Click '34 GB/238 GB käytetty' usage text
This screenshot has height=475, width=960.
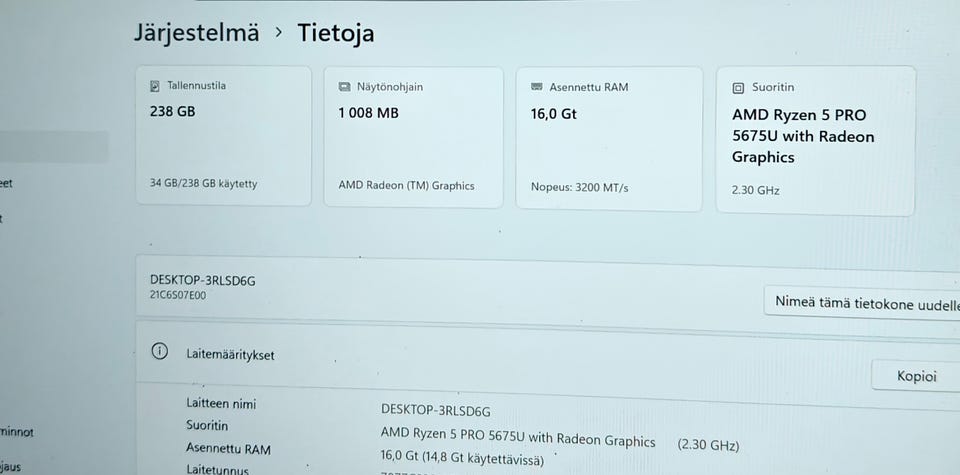[203, 184]
